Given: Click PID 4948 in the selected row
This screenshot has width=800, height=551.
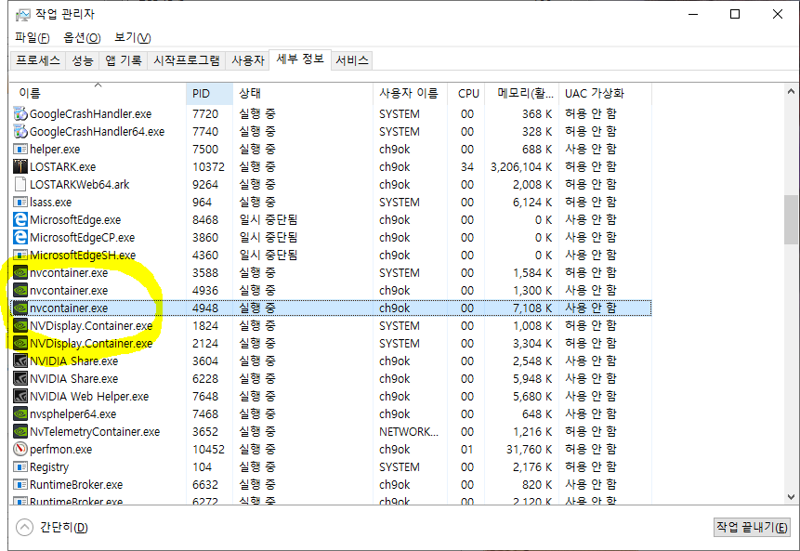Looking at the screenshot, I should click(205, 308).
